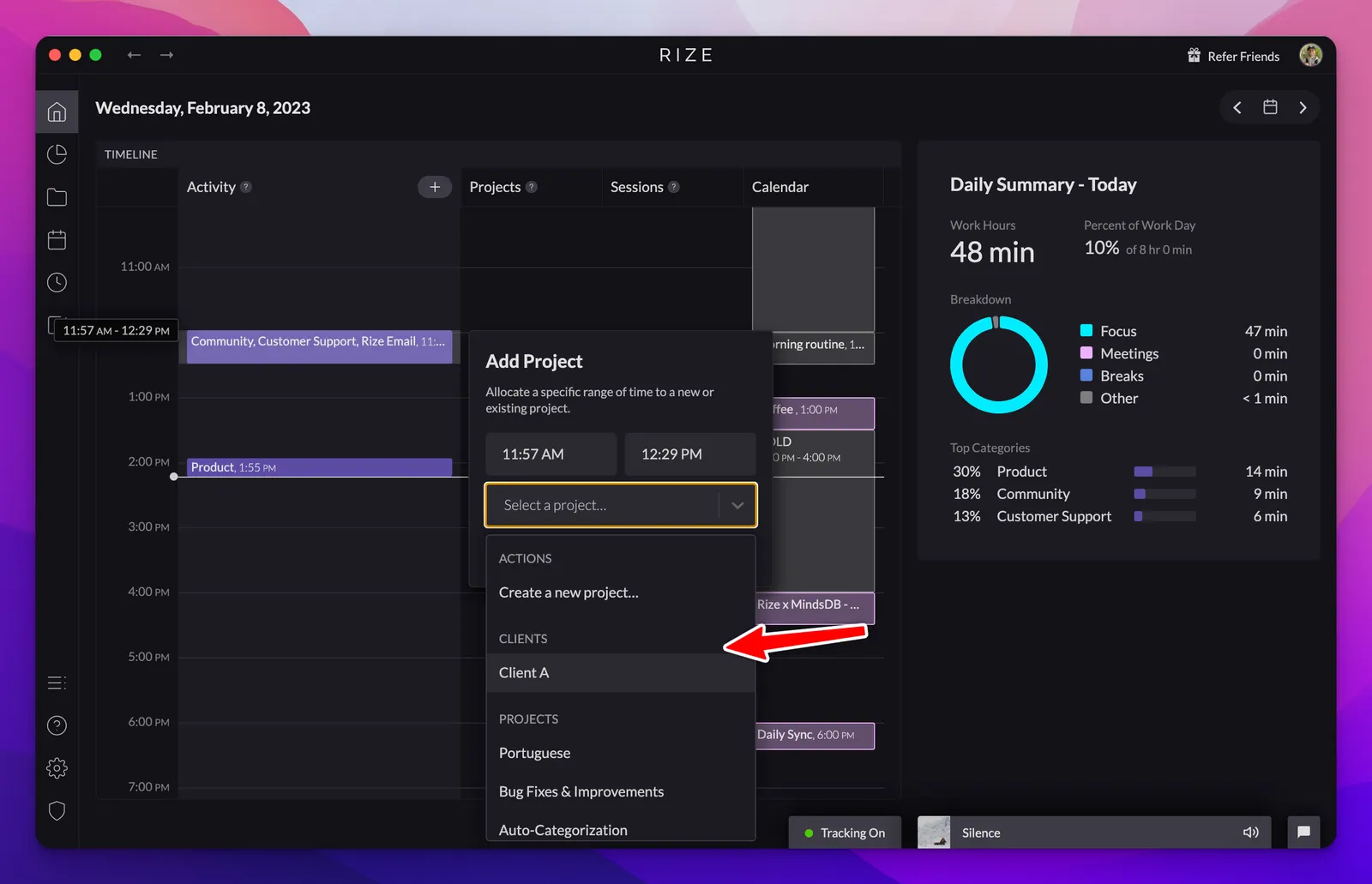Click the current time indicator dot

[x=174, y=477]
